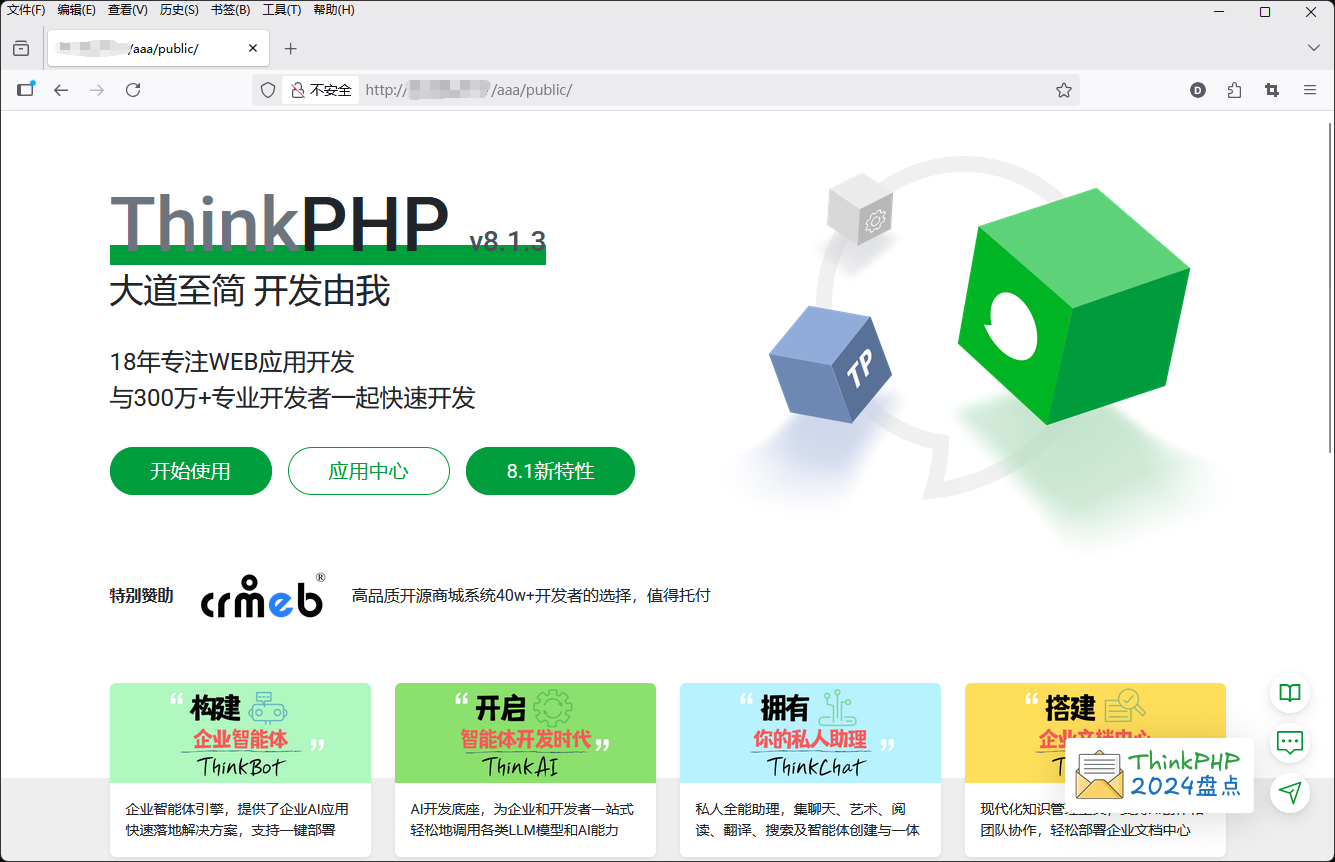The height and width of the screenshot is (862, 1335).
Task: Click the crmeb sponsor logo
Action: point(263,595)
